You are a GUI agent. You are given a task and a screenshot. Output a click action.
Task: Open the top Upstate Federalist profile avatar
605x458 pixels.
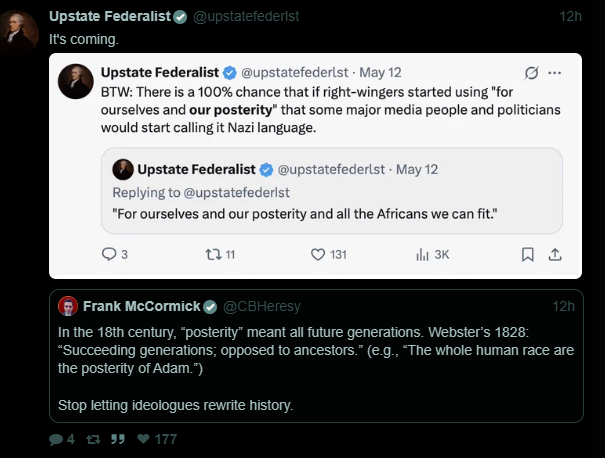[19, 31]
